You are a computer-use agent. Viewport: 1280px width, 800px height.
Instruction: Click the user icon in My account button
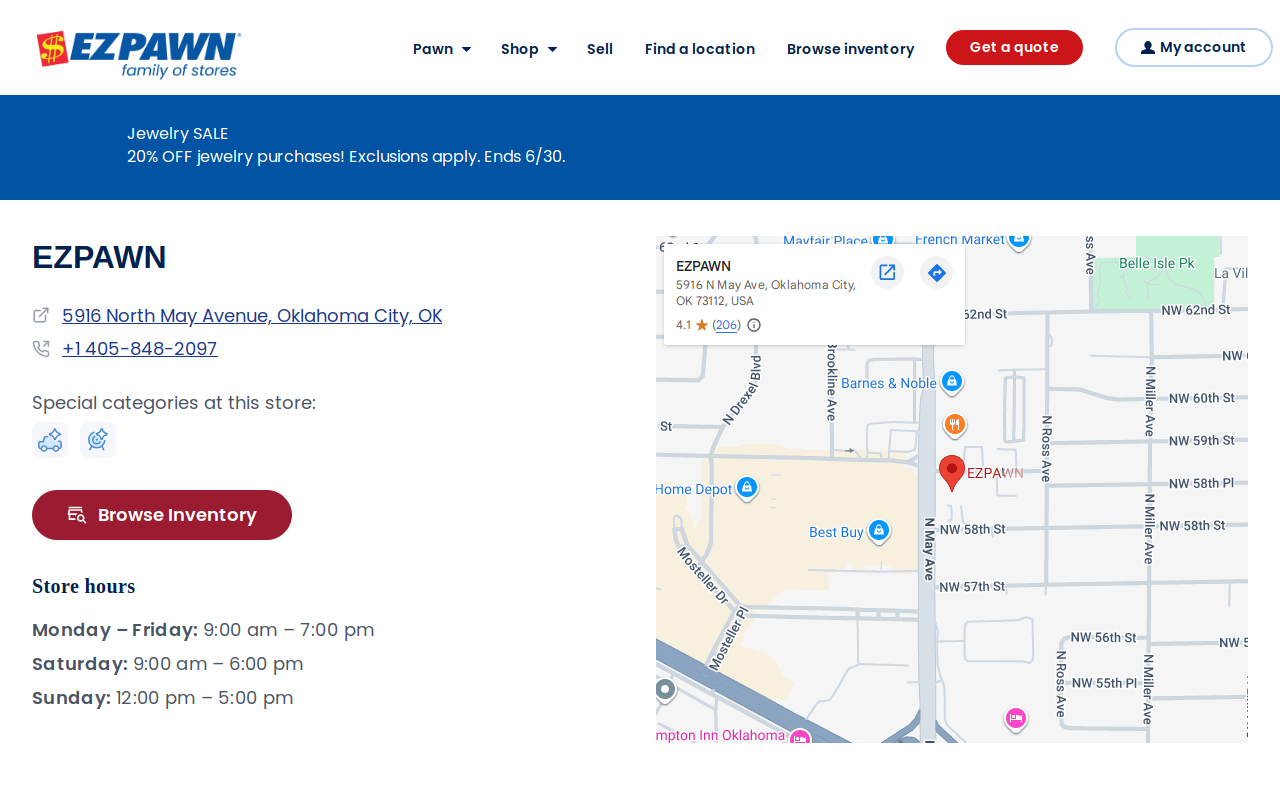[x=1147, y=48]
